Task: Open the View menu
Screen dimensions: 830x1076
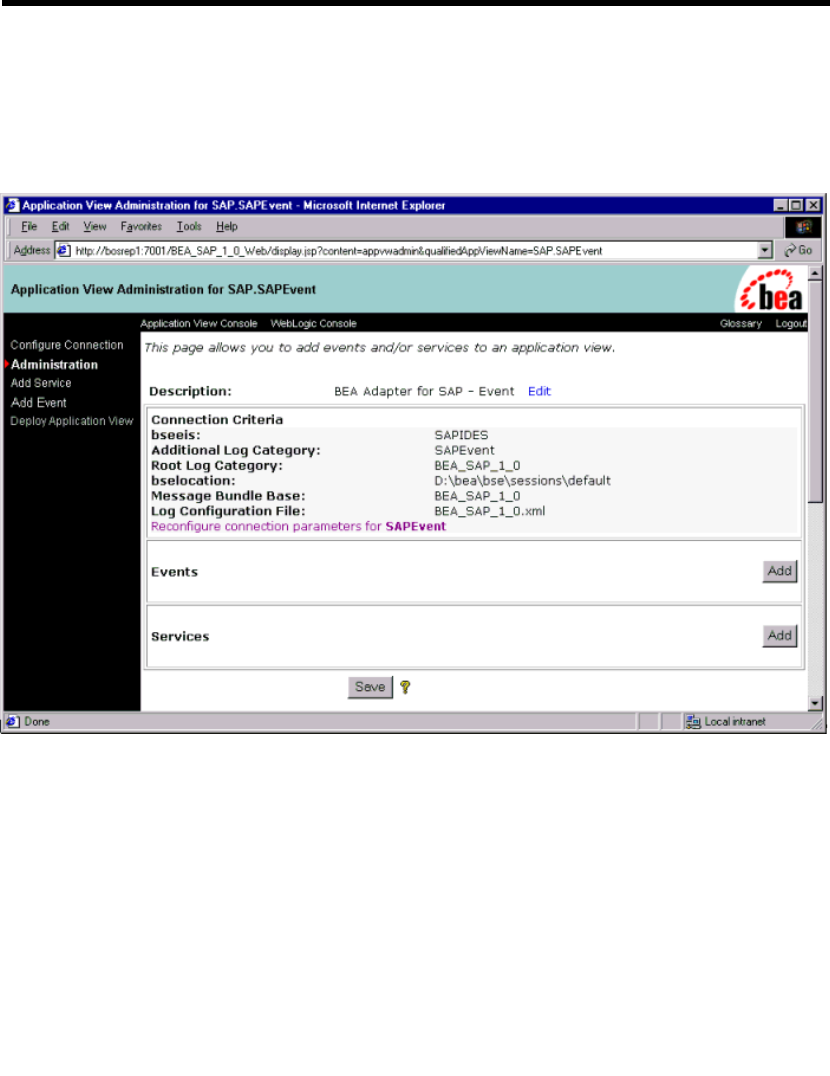Action: point(95,226)
